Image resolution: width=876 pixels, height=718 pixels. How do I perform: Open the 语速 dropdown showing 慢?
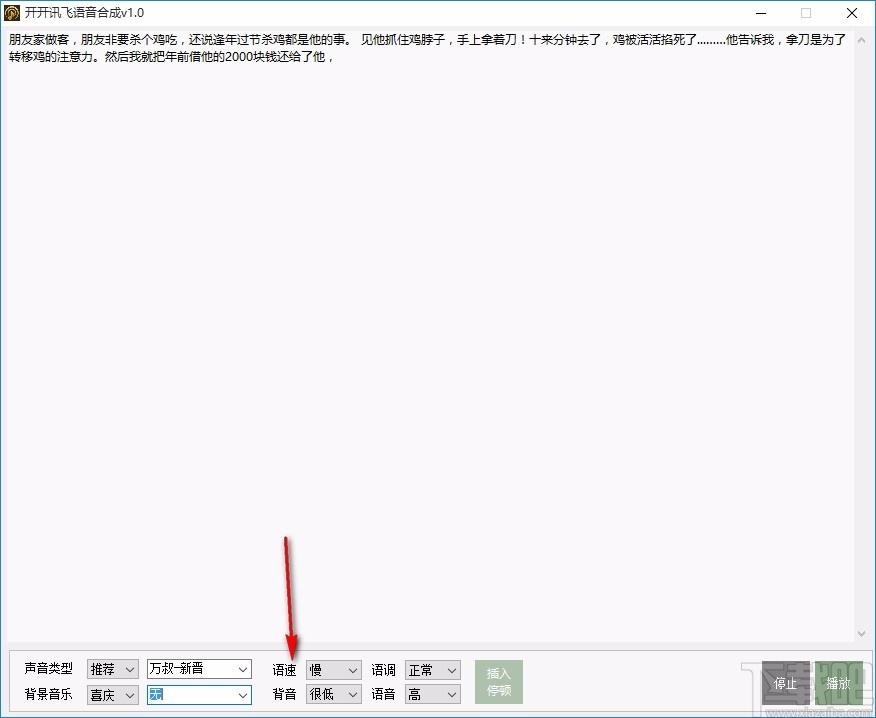[x=333, y=669]
